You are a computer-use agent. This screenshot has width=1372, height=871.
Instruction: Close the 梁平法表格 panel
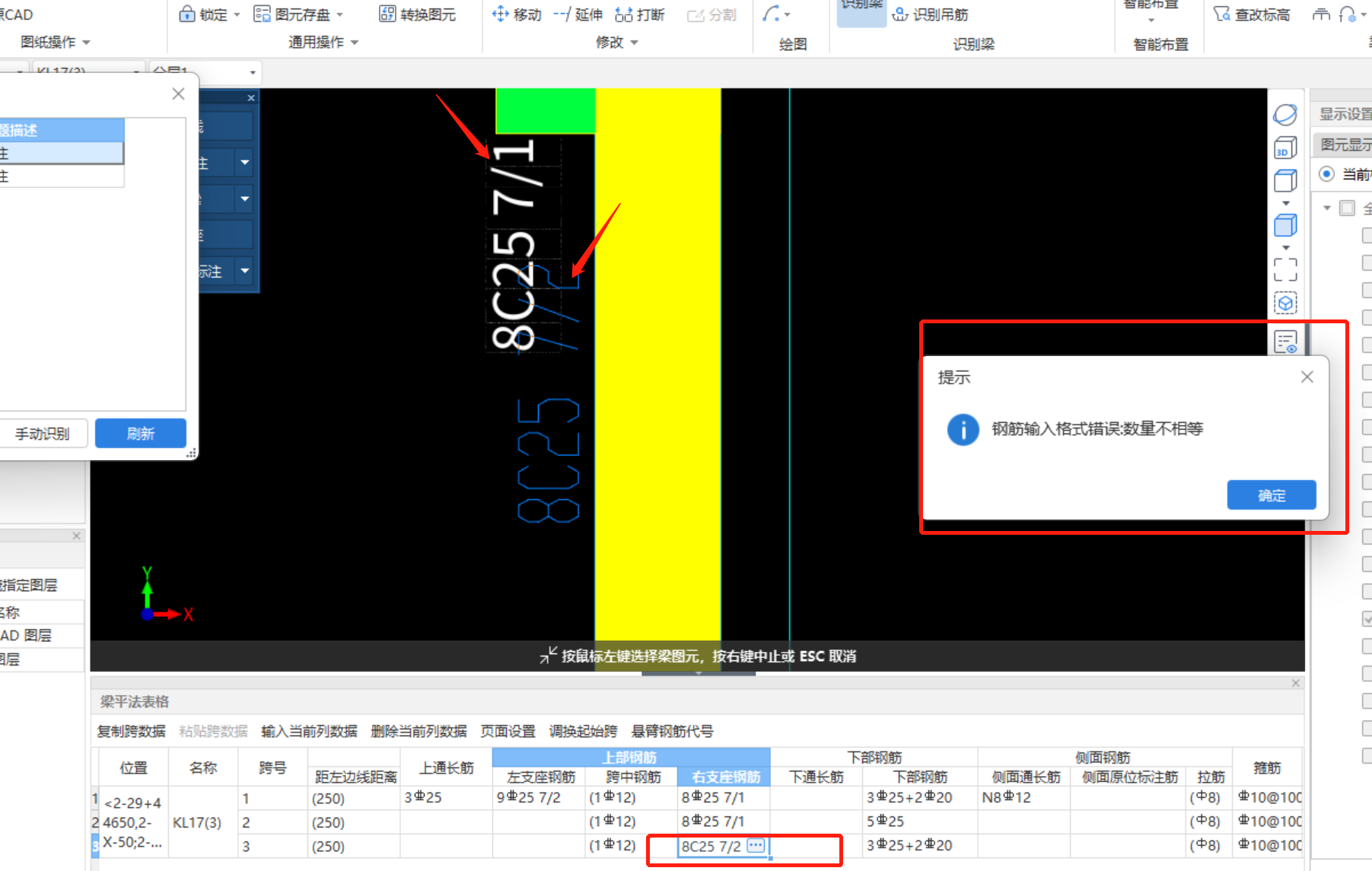pyautogui.click(x=1296, y=683)
